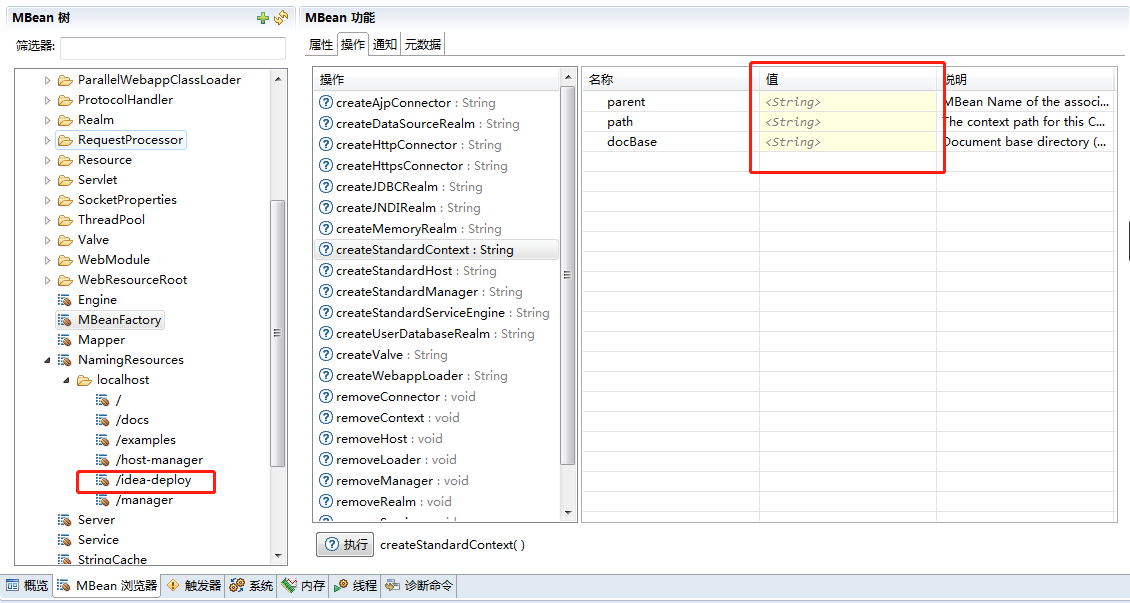Click the question mark icon beside createValve
The image size is (1130, 603).
[x=325, y=355]
